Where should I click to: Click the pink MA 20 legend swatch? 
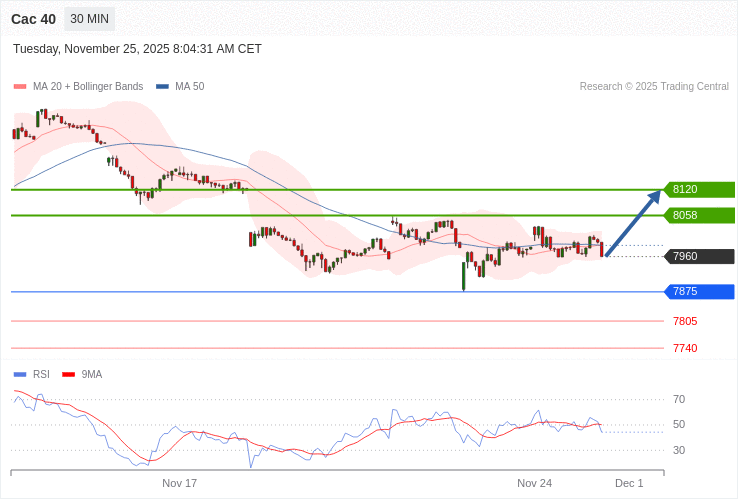coord(20,87)
